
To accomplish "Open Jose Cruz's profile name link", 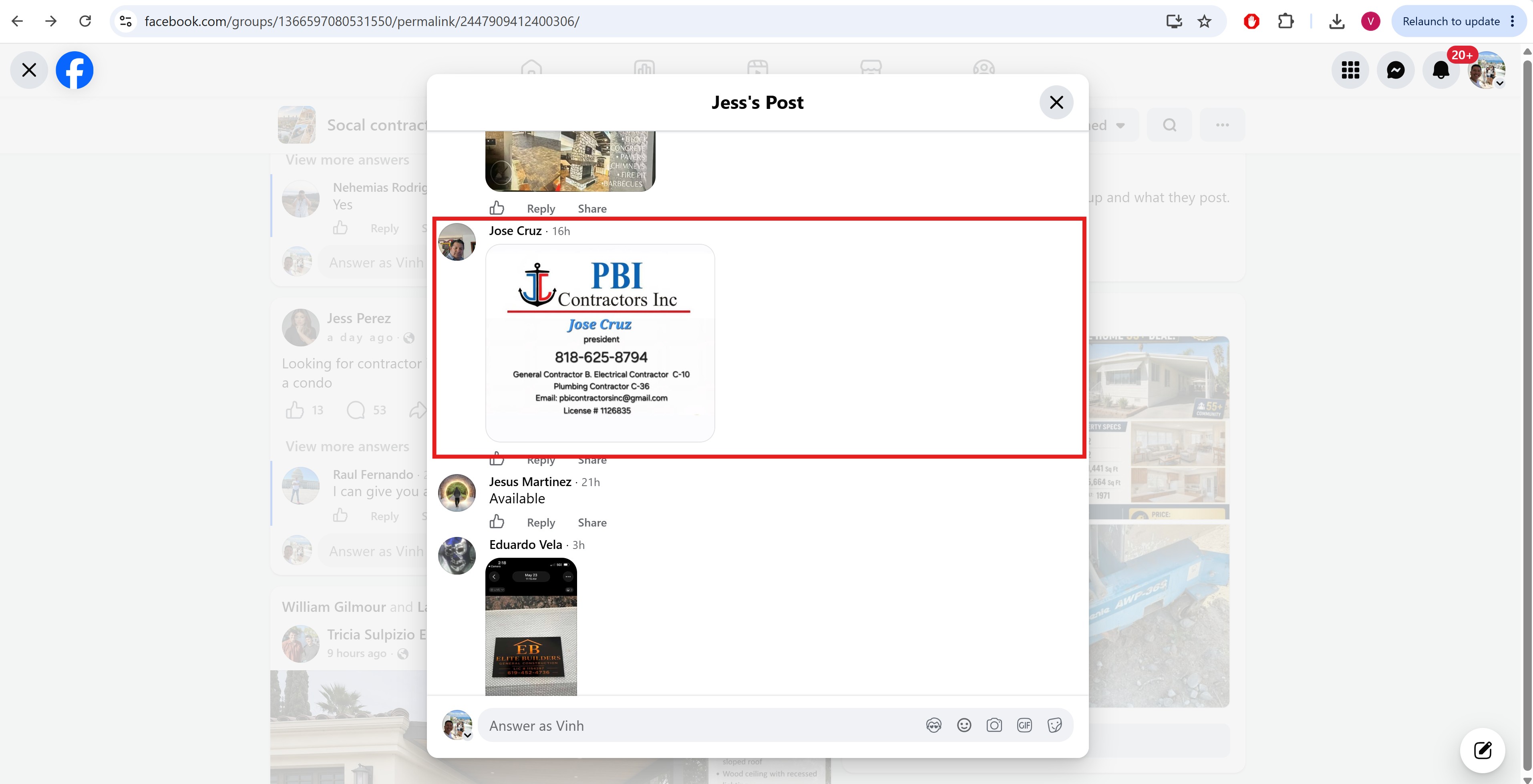I will (515, 231).
